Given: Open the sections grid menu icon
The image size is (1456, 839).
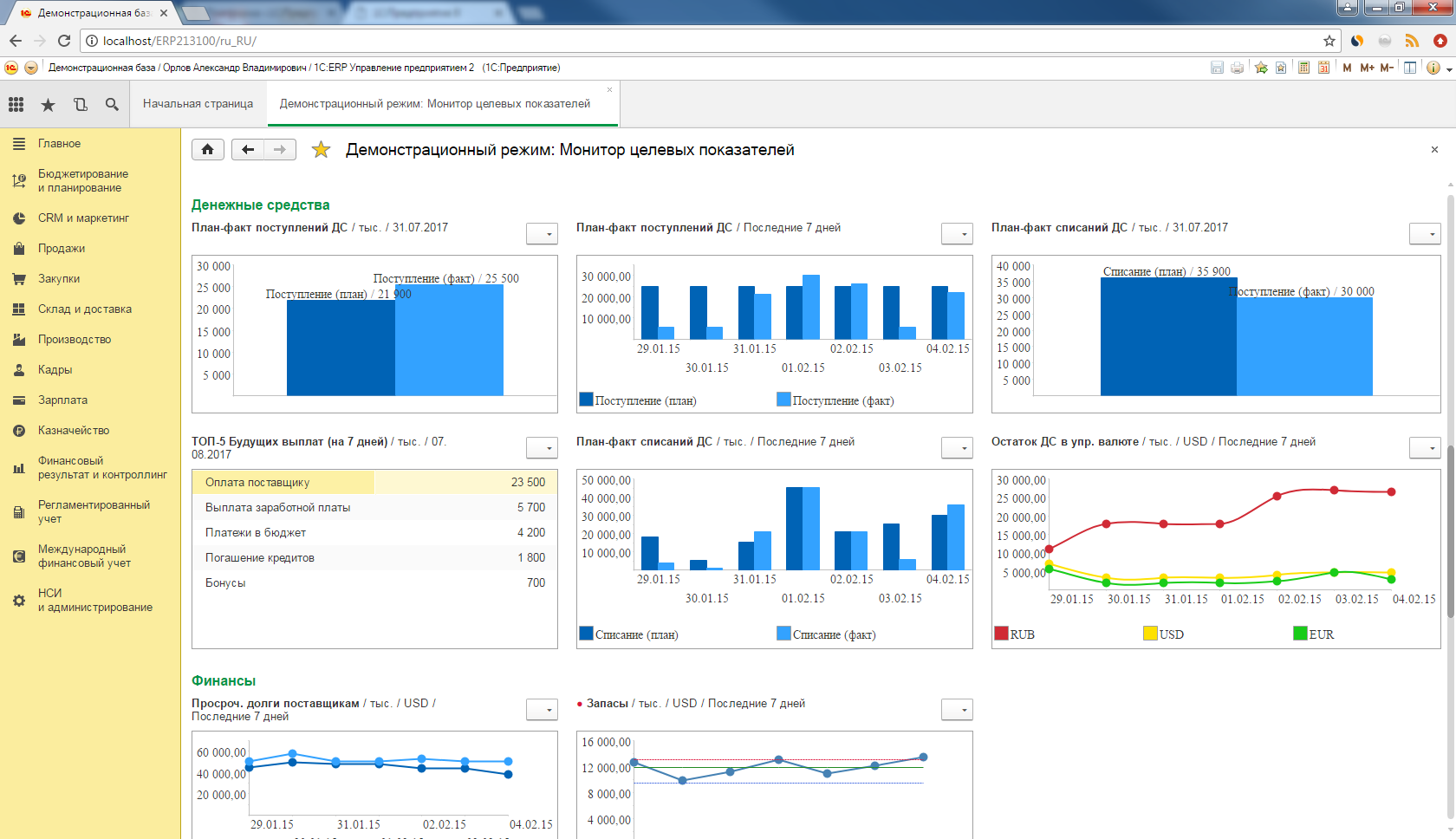Looking at the screenshot, I should (16, 104).
